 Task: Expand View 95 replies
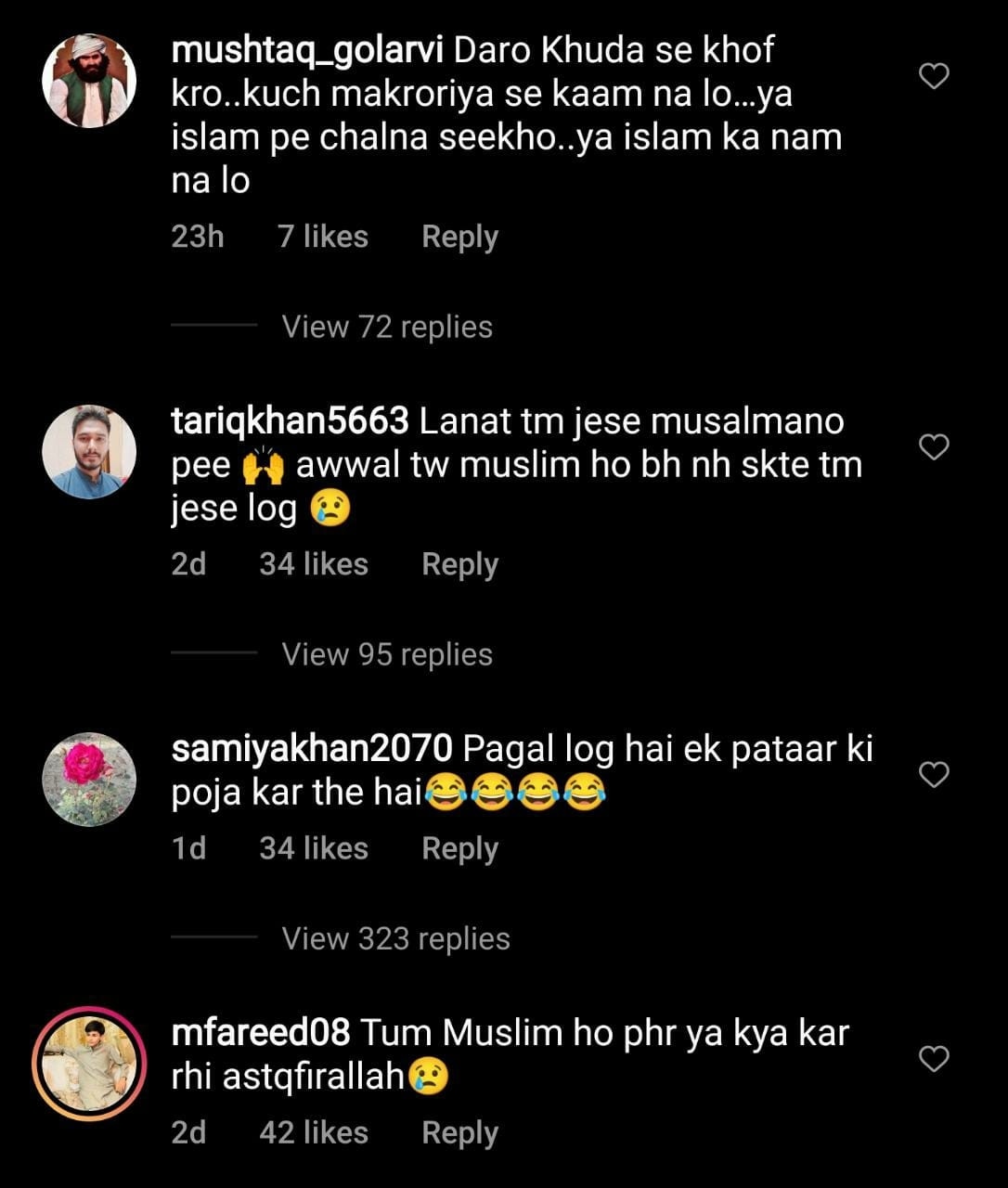pos(387,654)
